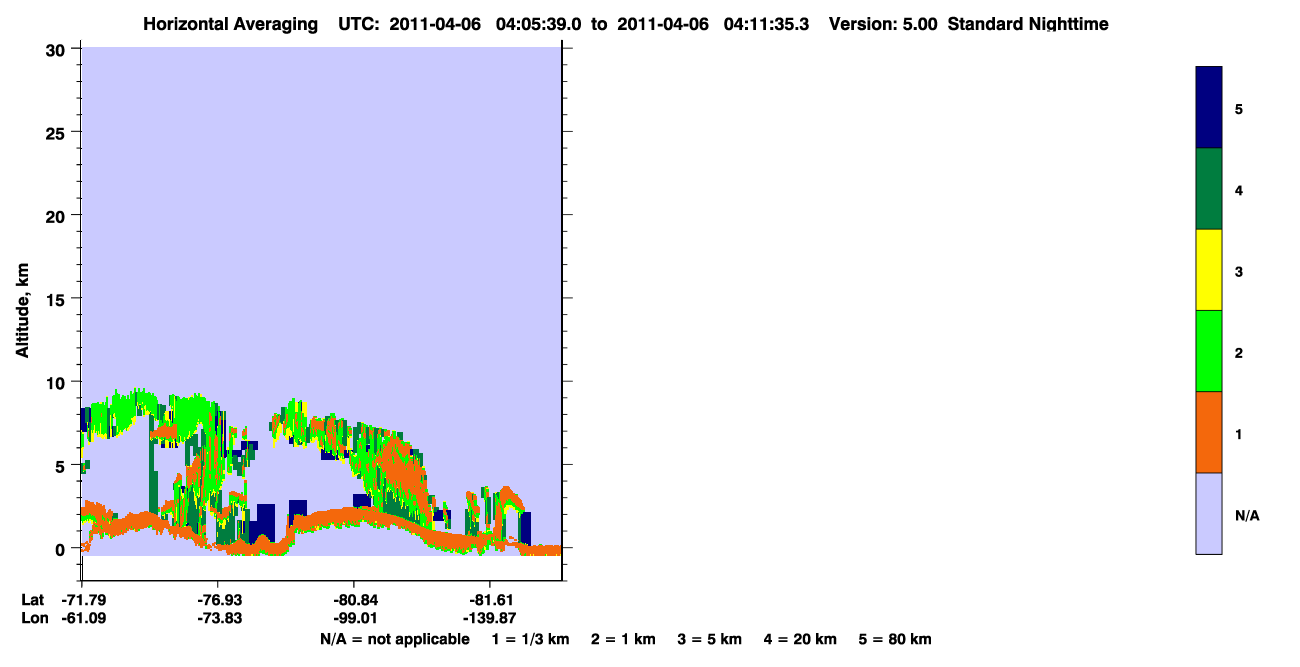
Task: Click the 0 altitude tick label
Action: point(62,549)
